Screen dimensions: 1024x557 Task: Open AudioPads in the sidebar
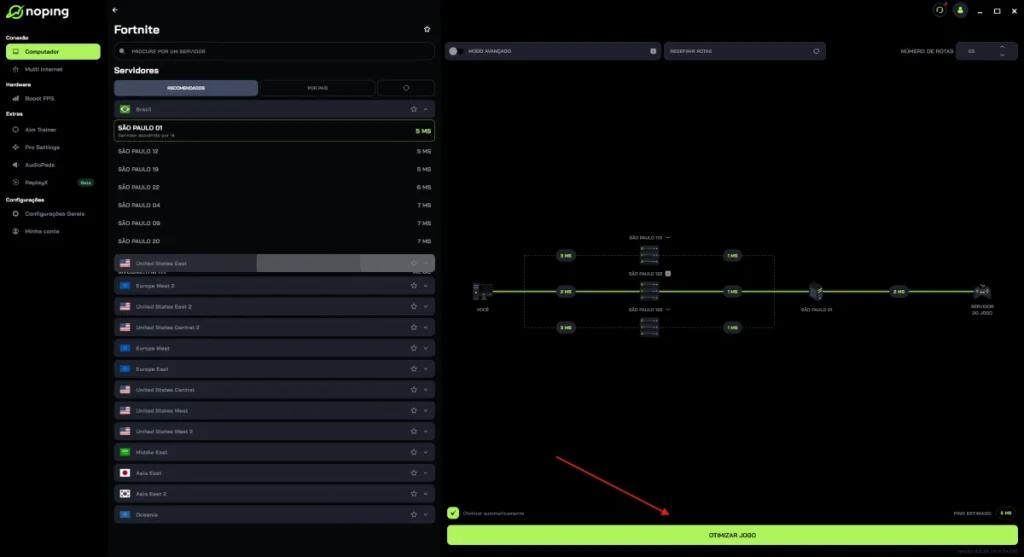[39, 165]
